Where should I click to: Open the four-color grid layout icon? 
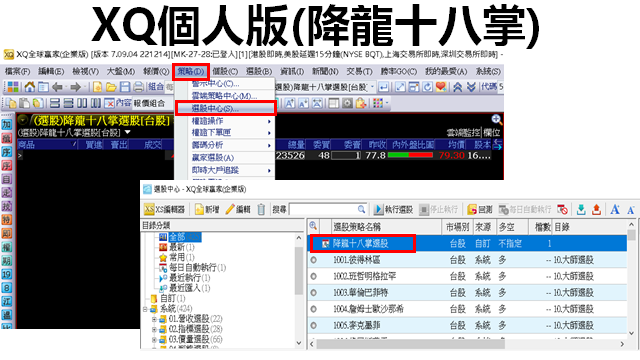point(13,87)
